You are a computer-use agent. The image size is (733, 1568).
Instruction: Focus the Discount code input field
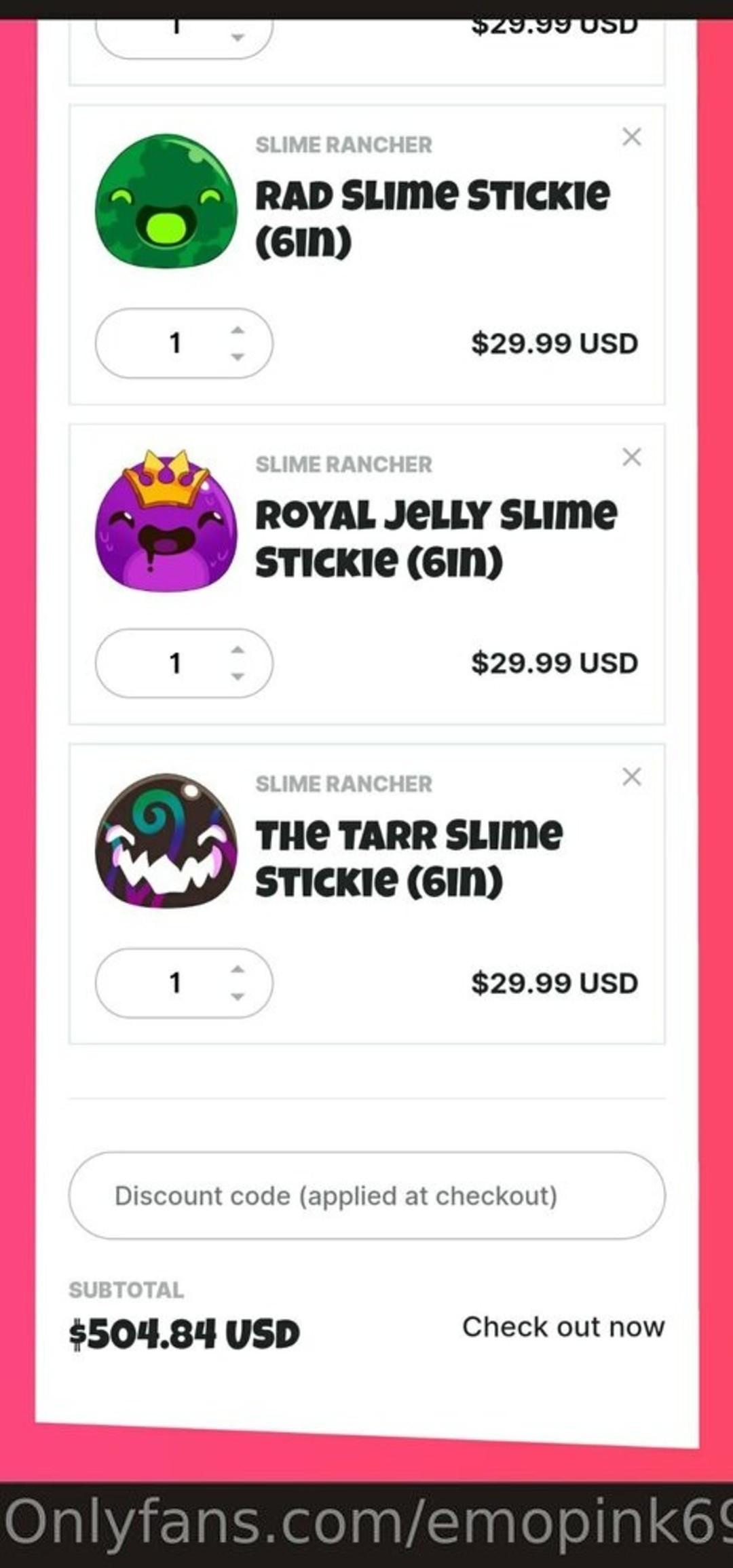(x=366, y=1196)
